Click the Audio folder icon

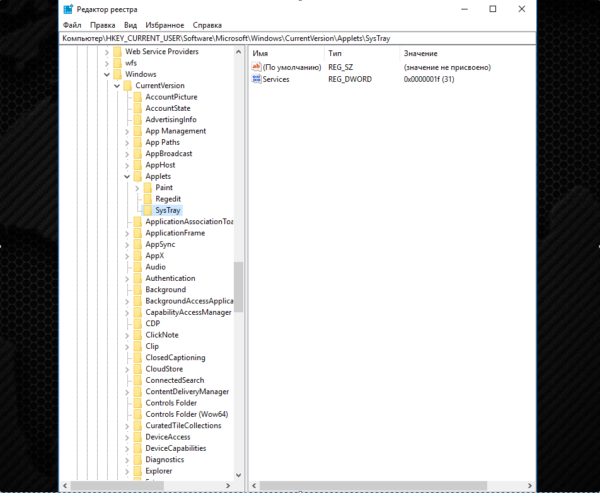(137, 267)
